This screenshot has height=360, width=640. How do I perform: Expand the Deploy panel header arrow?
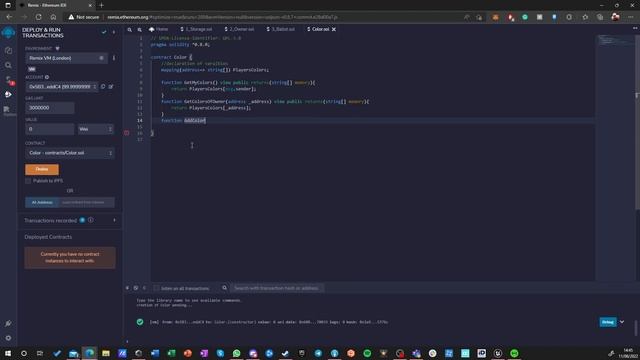(x=114, y=32)
